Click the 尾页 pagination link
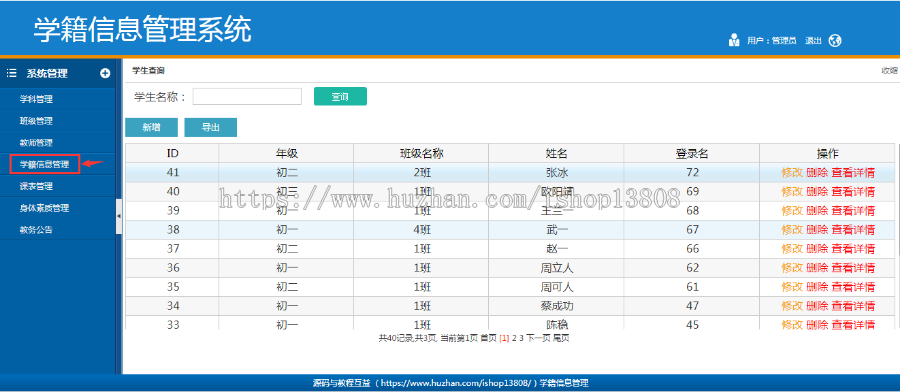Viewport: 900px width, 392px height. (x=561, y=338)
